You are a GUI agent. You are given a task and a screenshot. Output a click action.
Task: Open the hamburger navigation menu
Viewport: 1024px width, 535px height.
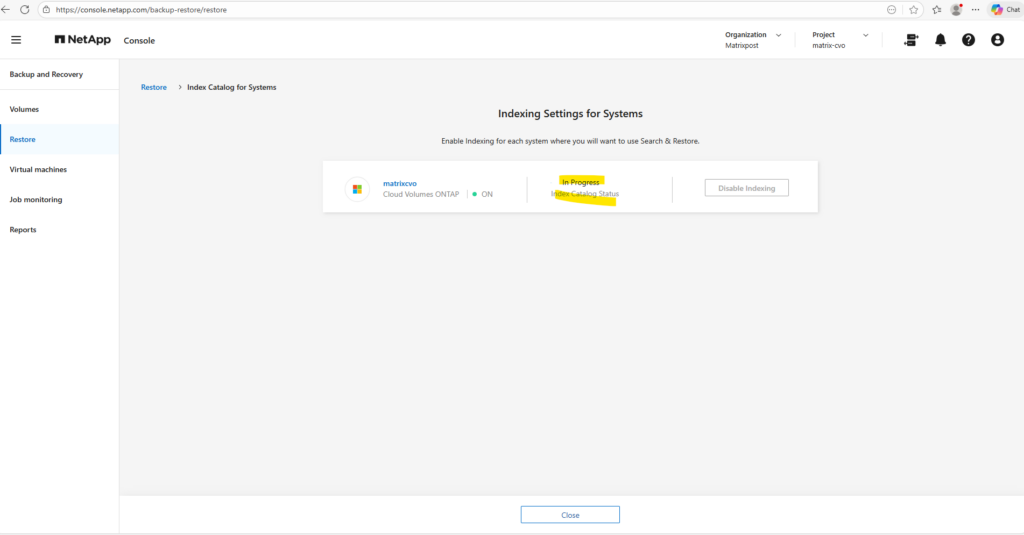tap(16, 40)
